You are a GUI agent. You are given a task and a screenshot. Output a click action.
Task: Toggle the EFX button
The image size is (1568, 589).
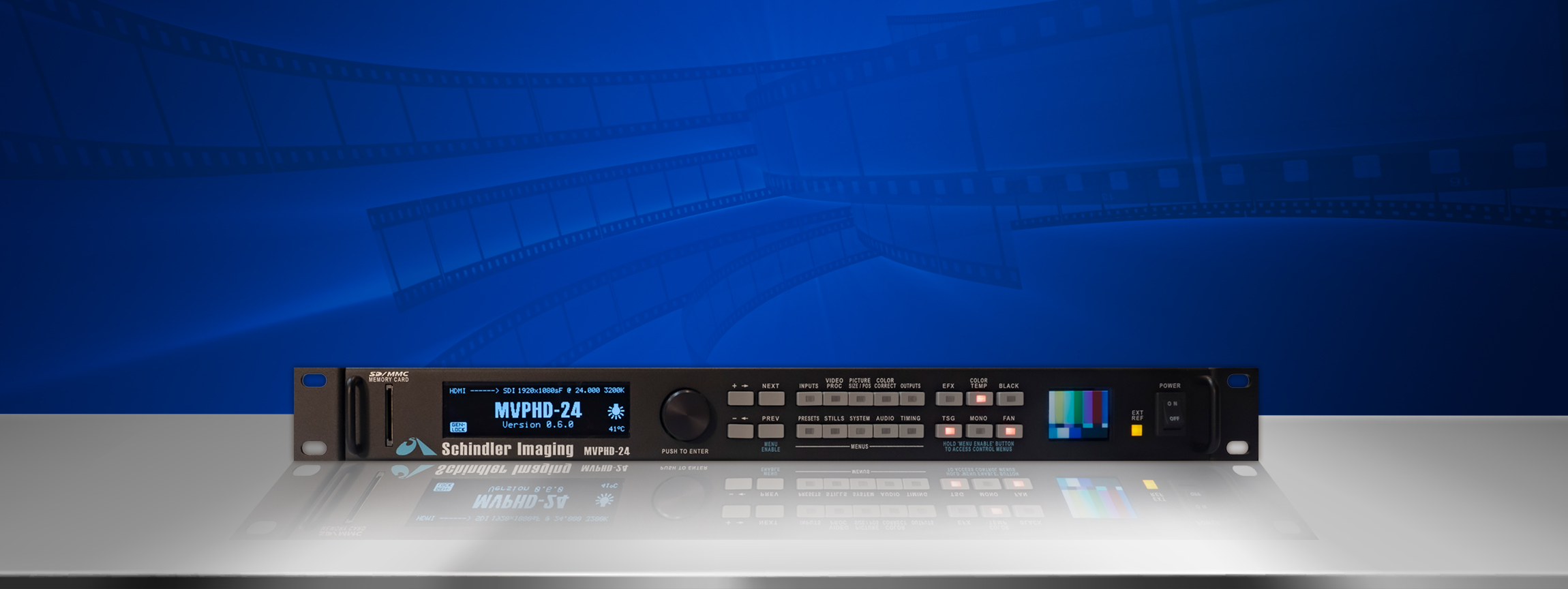949,399
